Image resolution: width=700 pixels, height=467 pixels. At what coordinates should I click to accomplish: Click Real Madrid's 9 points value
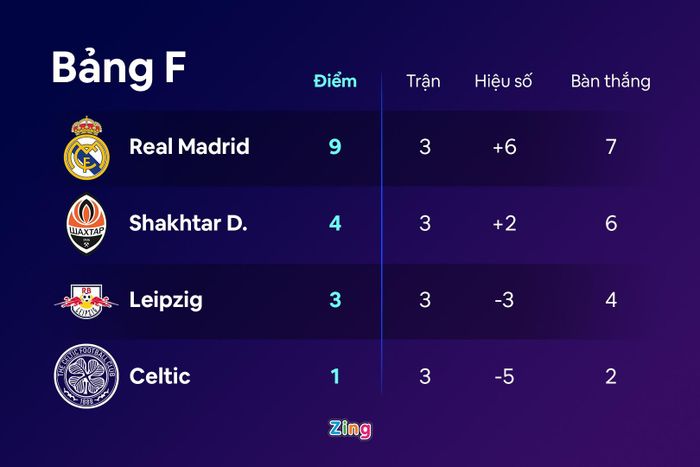point(335,147)
